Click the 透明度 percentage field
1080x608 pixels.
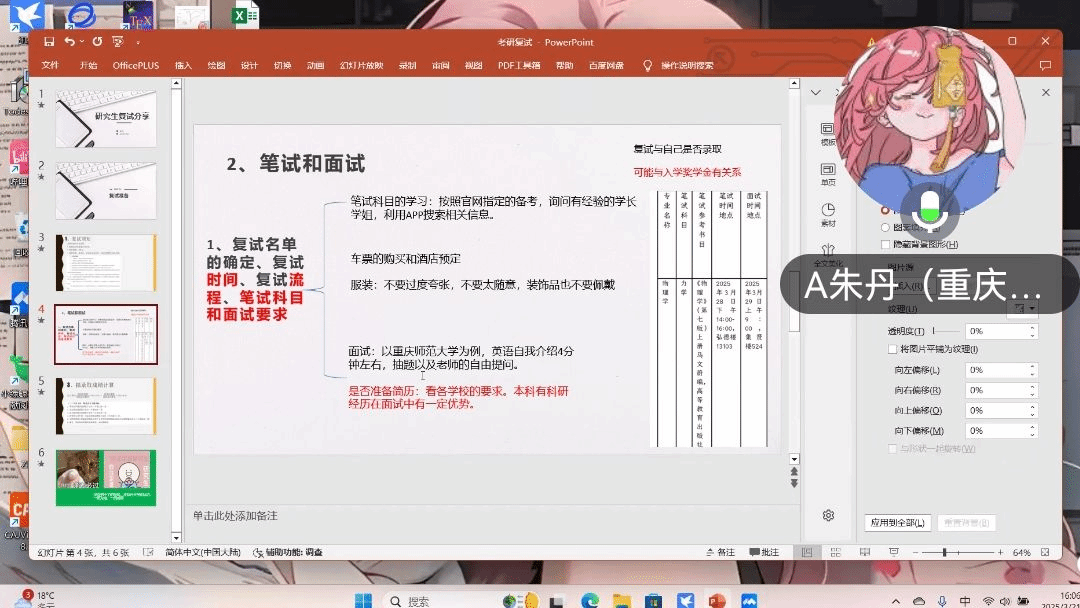point(997,331)
